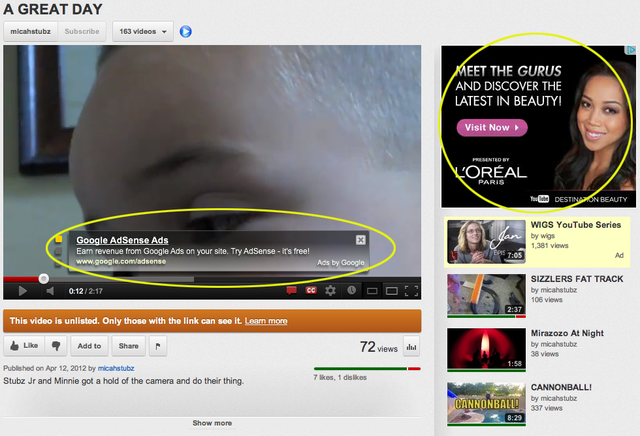Viewport: 640px width, 436px height.
Task: Like the video with thumbs-up button
Action: (24, 346)
